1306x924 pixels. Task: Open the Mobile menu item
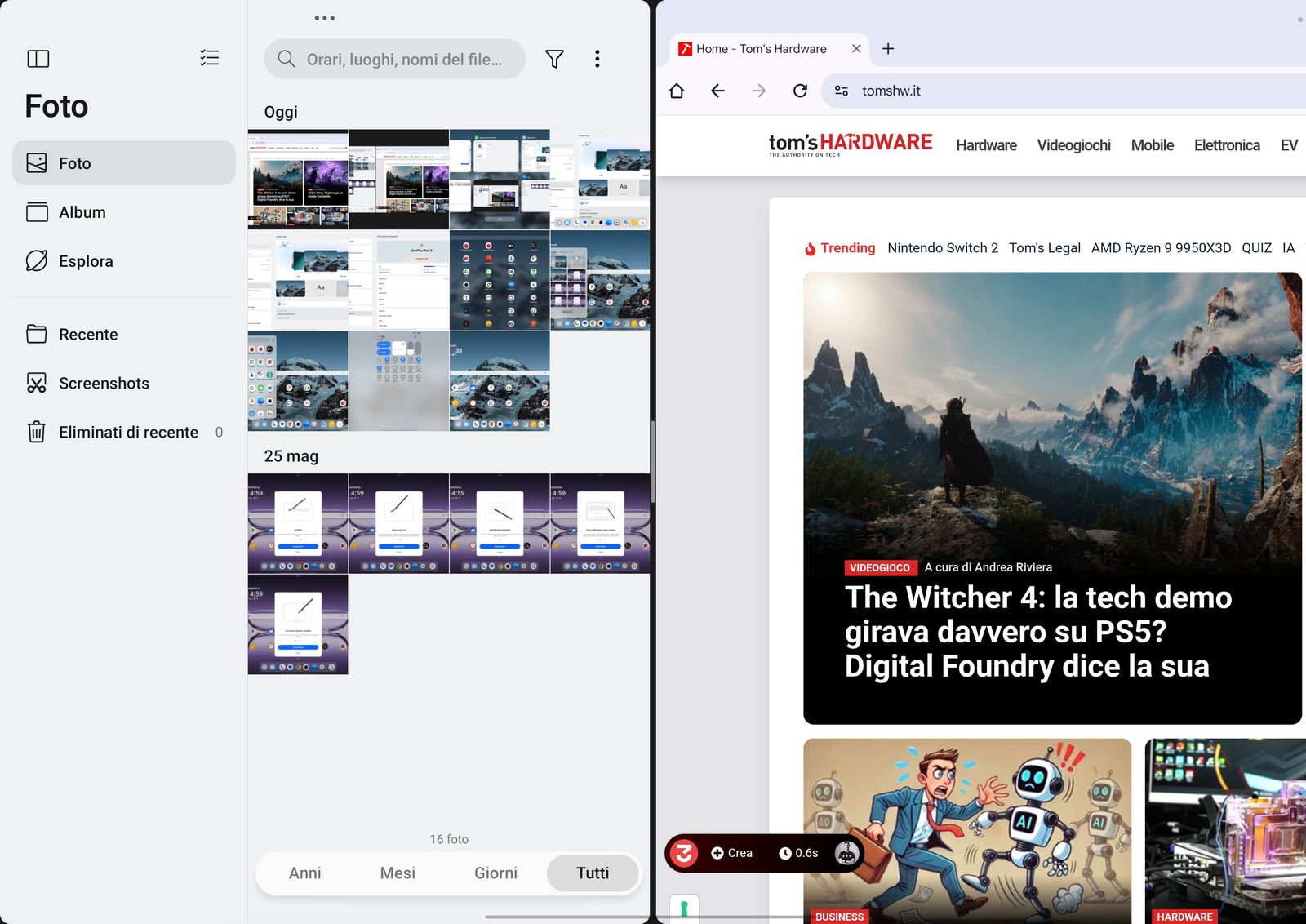click(x=1152, y=145)
